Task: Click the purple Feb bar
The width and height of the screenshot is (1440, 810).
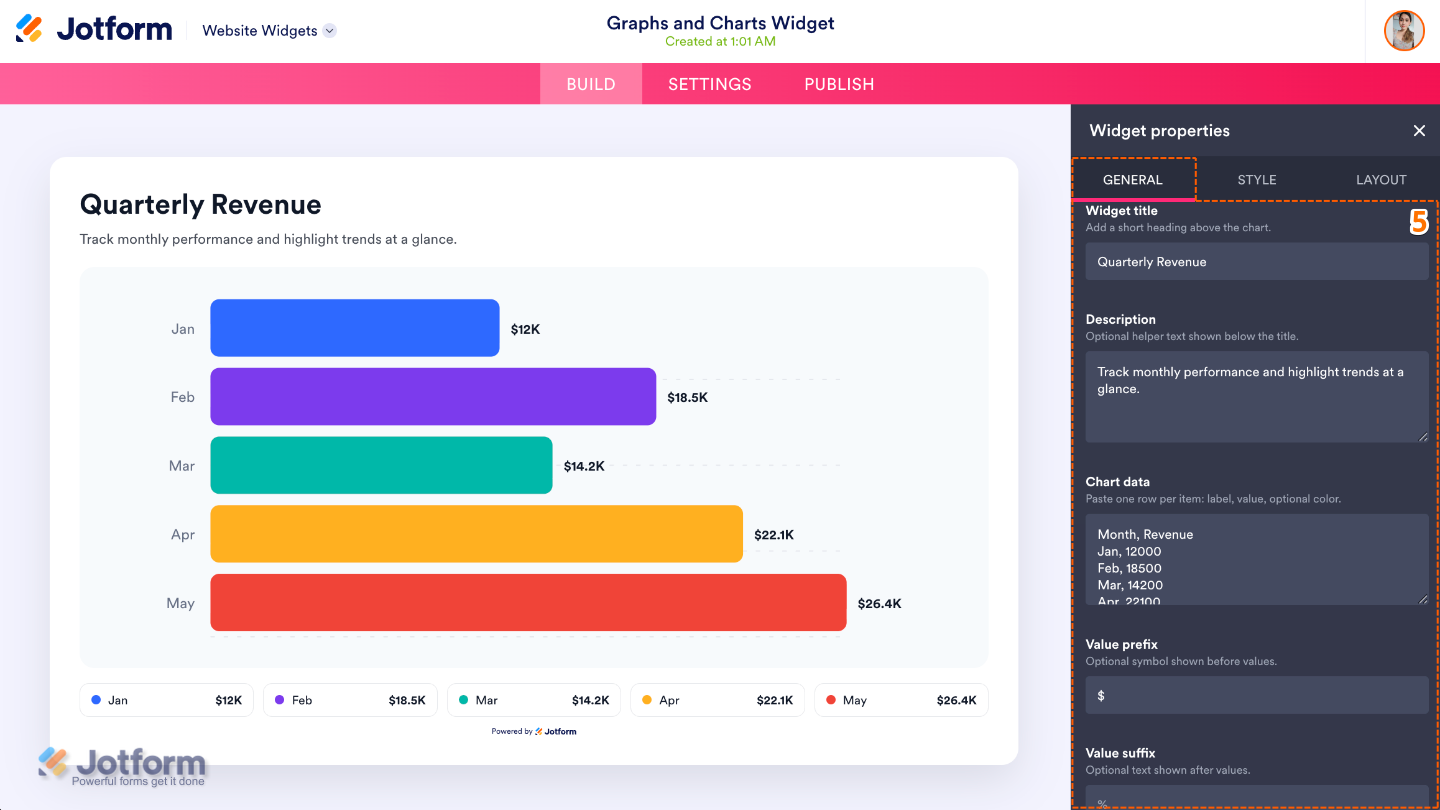Action: (433, 397)
